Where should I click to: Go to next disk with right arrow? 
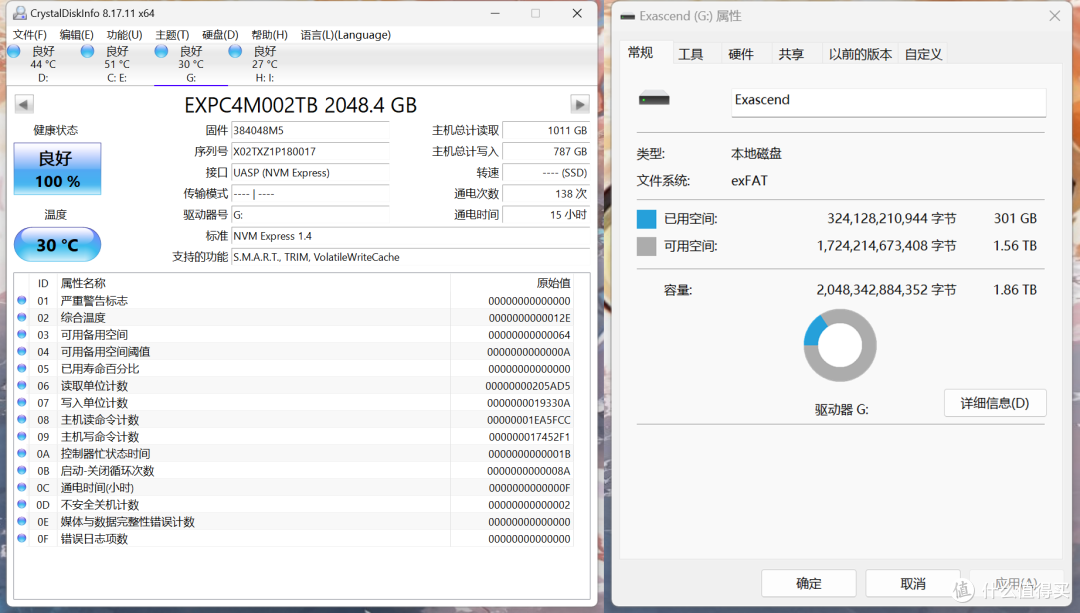(580, 105)
